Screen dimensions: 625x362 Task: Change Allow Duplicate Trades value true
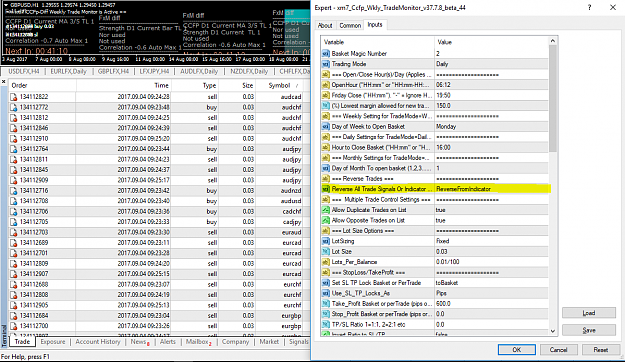(x=491, y=210)
